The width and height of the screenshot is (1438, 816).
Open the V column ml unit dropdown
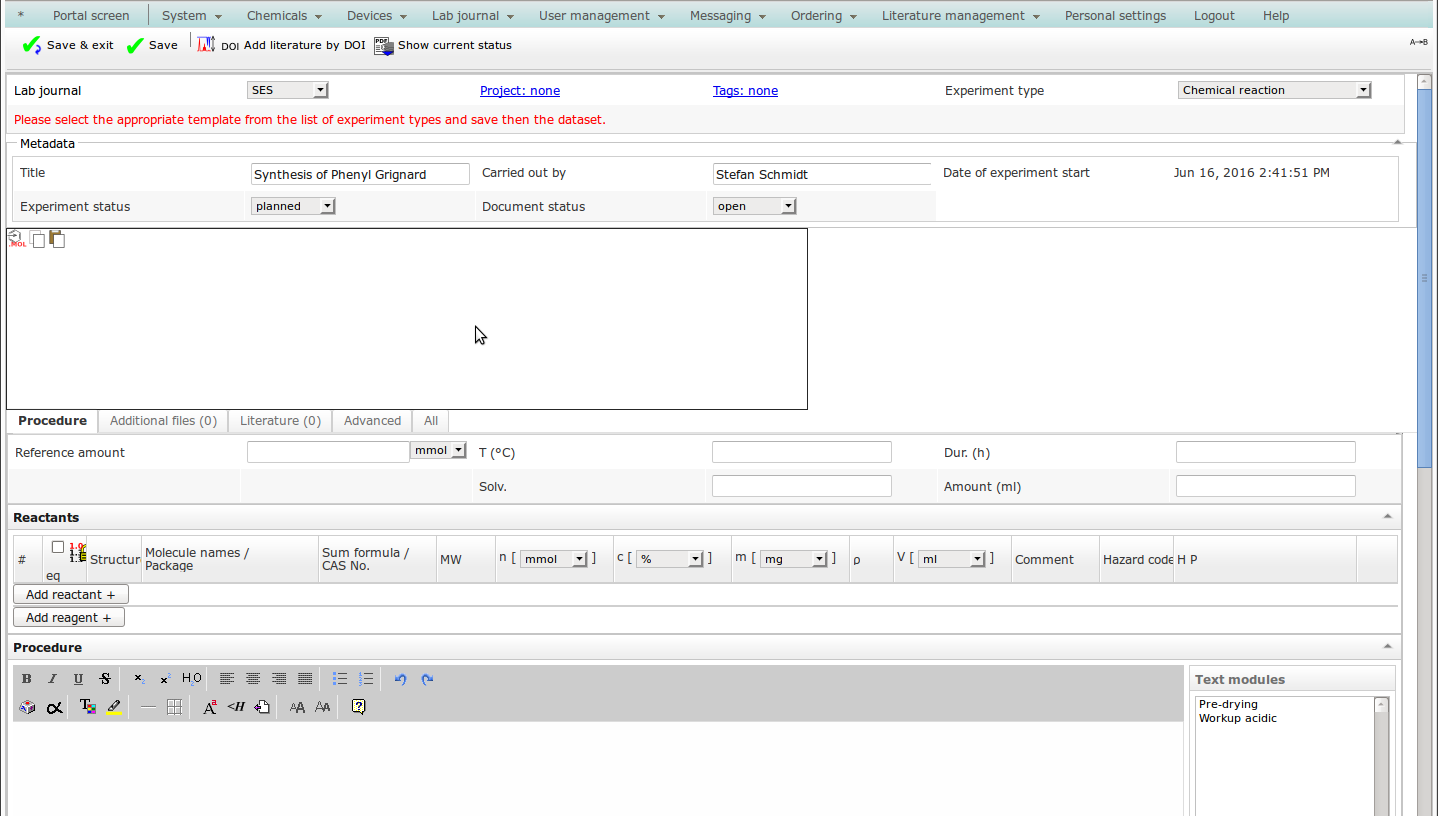(x=952, y=559)
